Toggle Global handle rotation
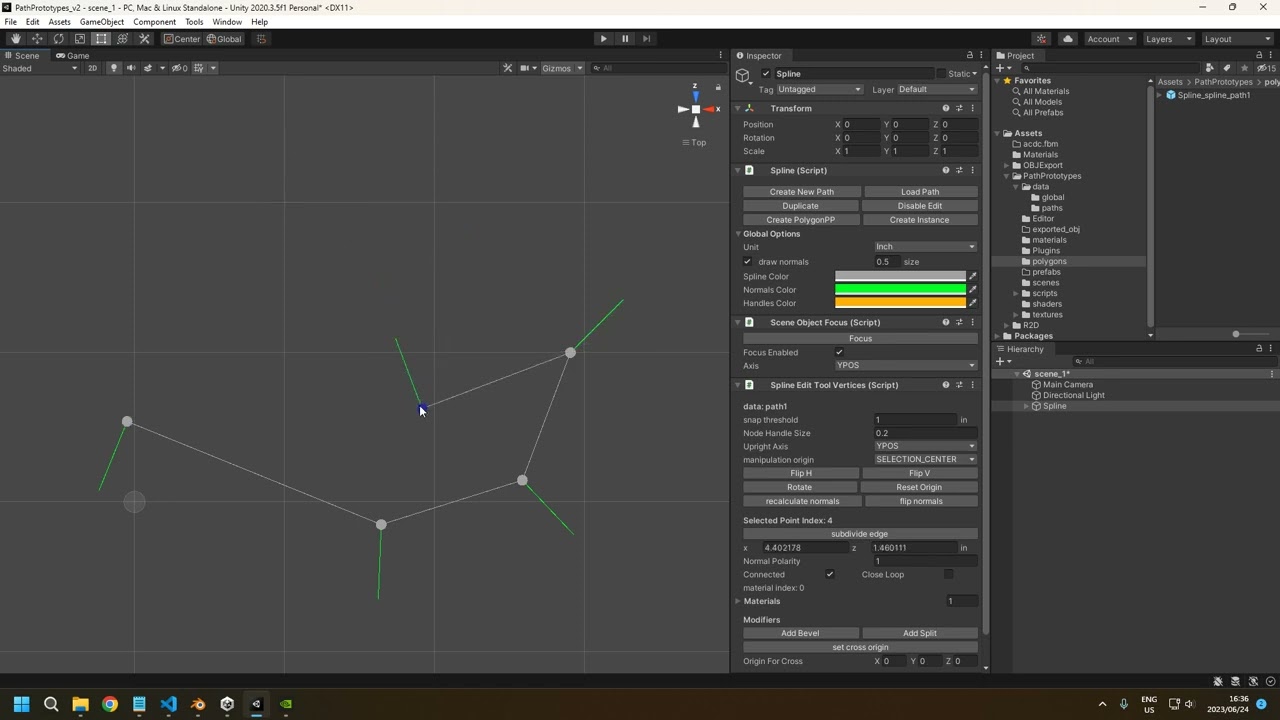 223,39
